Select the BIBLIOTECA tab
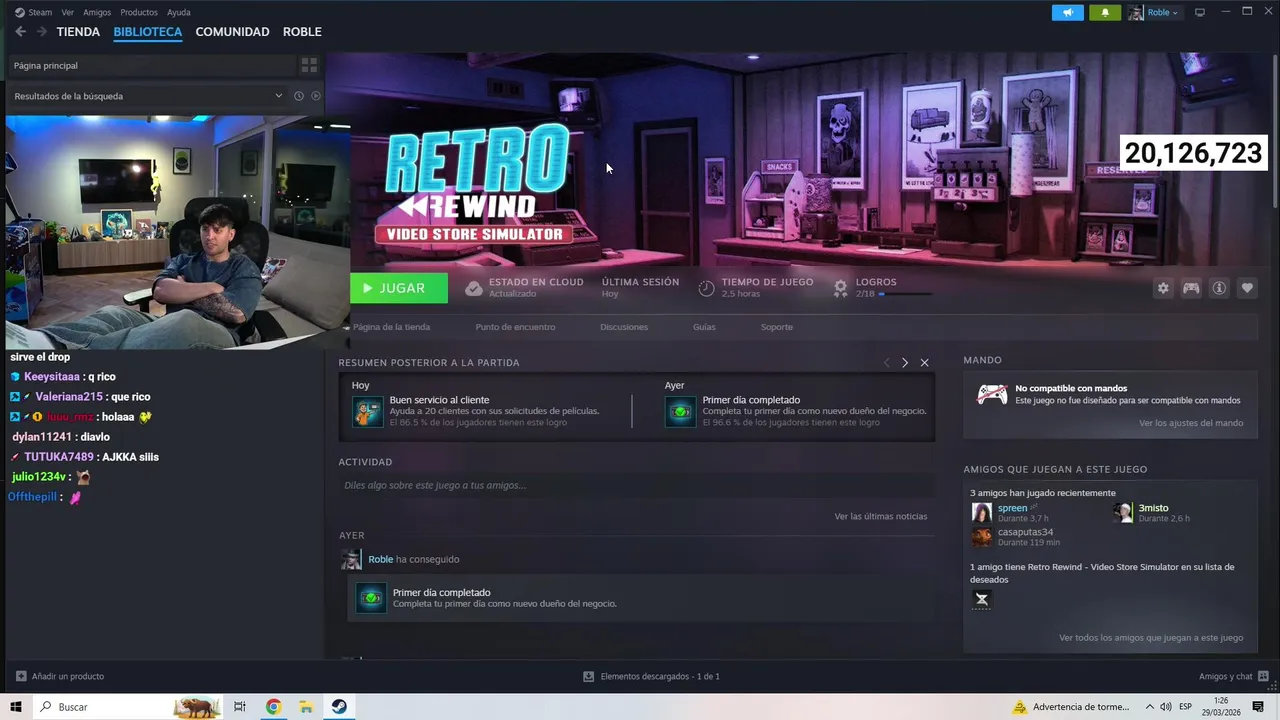The height and width of the screenshot is (720, 1280). click(148, 32)
